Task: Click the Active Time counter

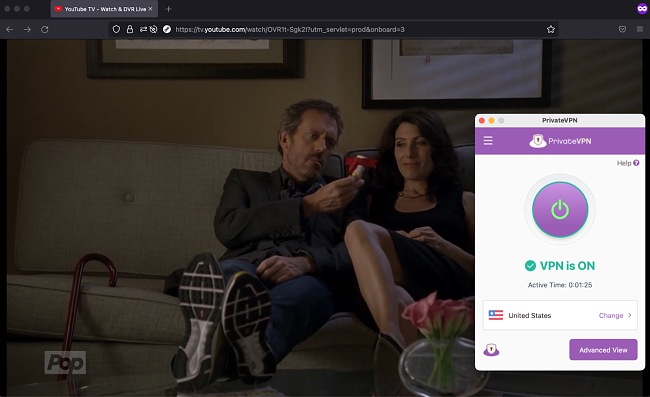Action: pos(560,285)
